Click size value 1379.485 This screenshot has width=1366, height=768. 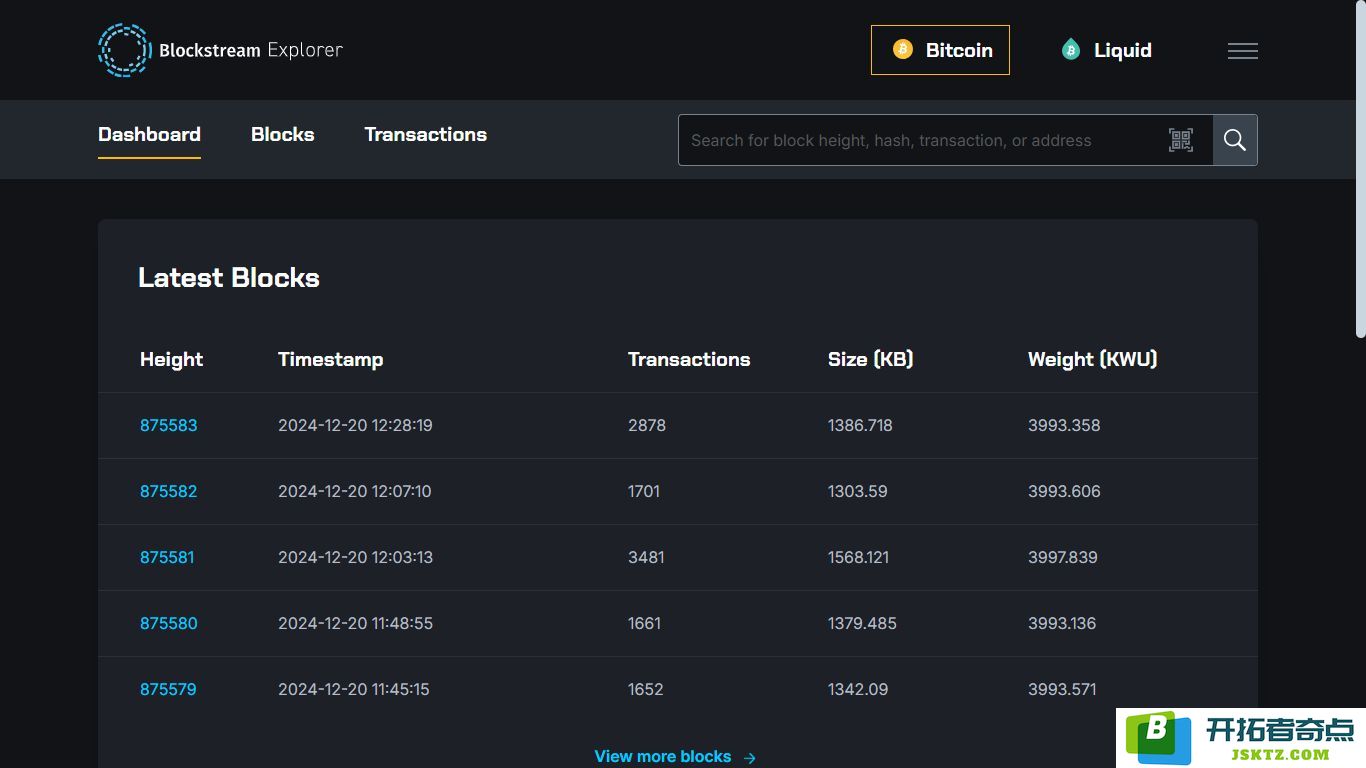click(862, 623)
